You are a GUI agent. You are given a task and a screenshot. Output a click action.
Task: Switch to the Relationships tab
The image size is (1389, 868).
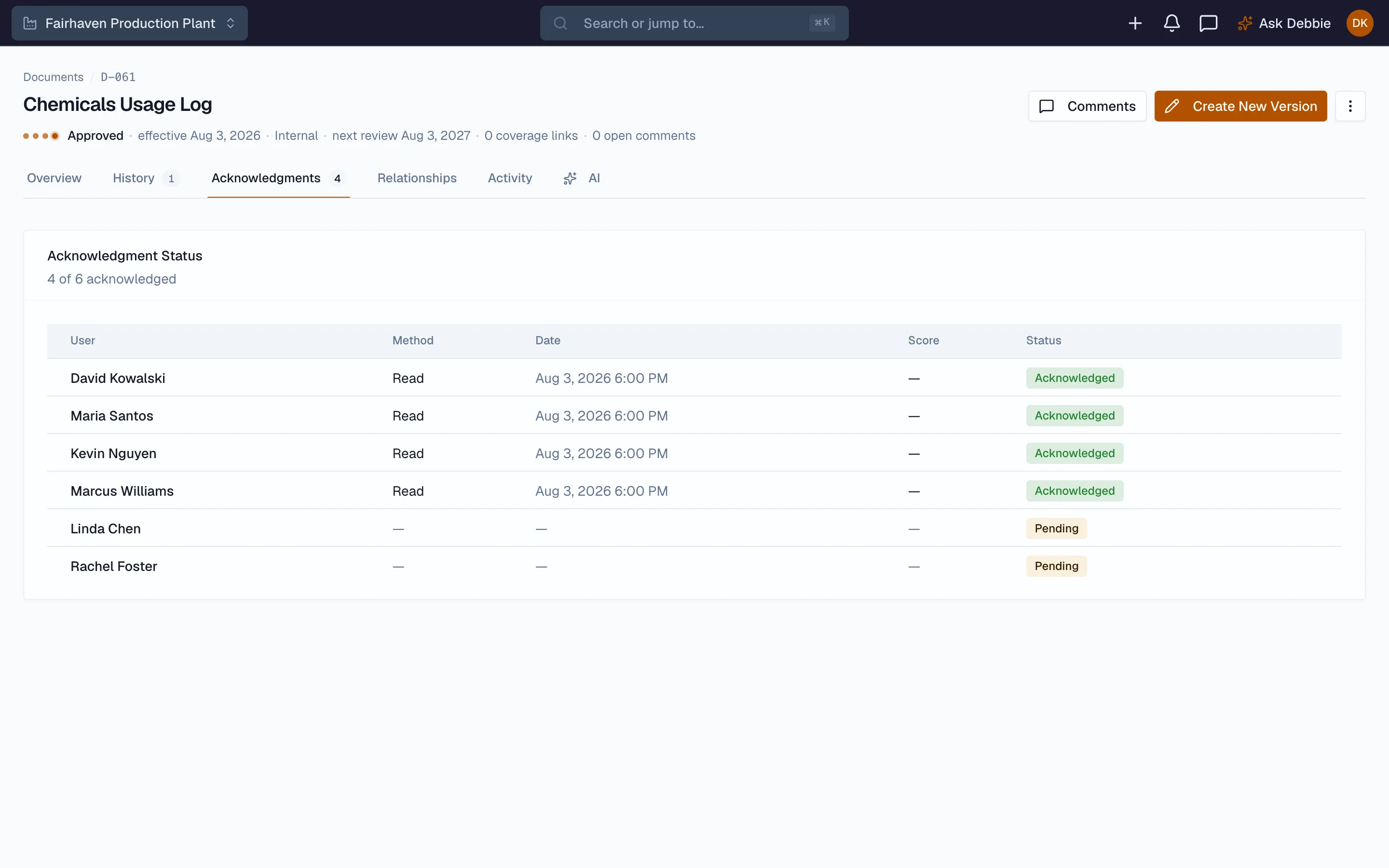click(417, 178)
